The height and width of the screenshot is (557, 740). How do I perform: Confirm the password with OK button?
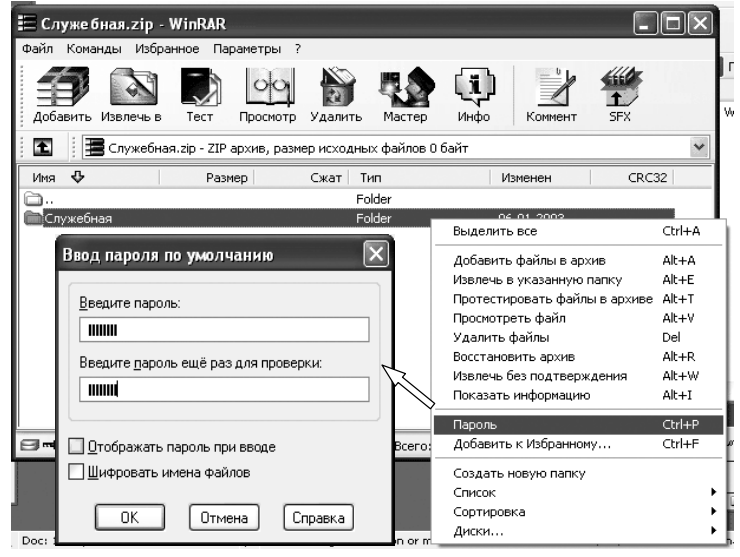tap(130, 517)
